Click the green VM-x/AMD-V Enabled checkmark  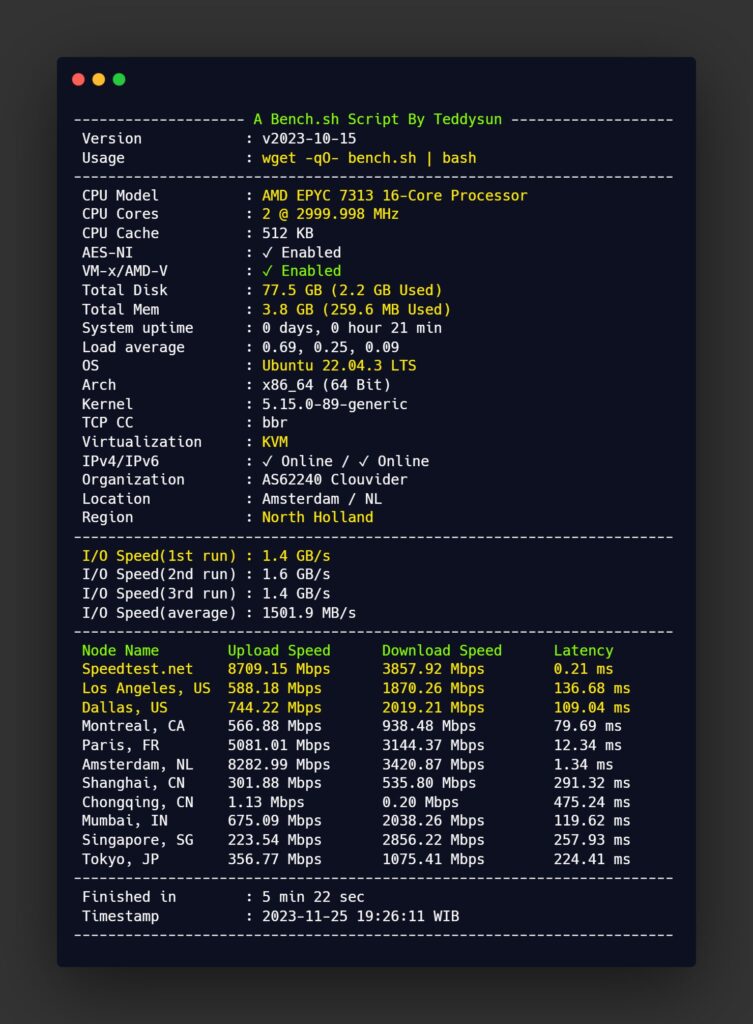tap(267, 271)
